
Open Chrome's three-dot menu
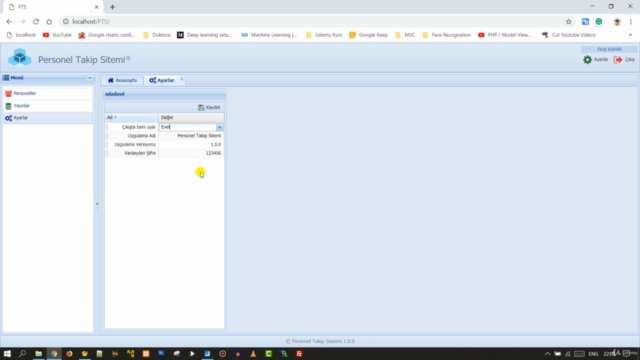(631, 22)
